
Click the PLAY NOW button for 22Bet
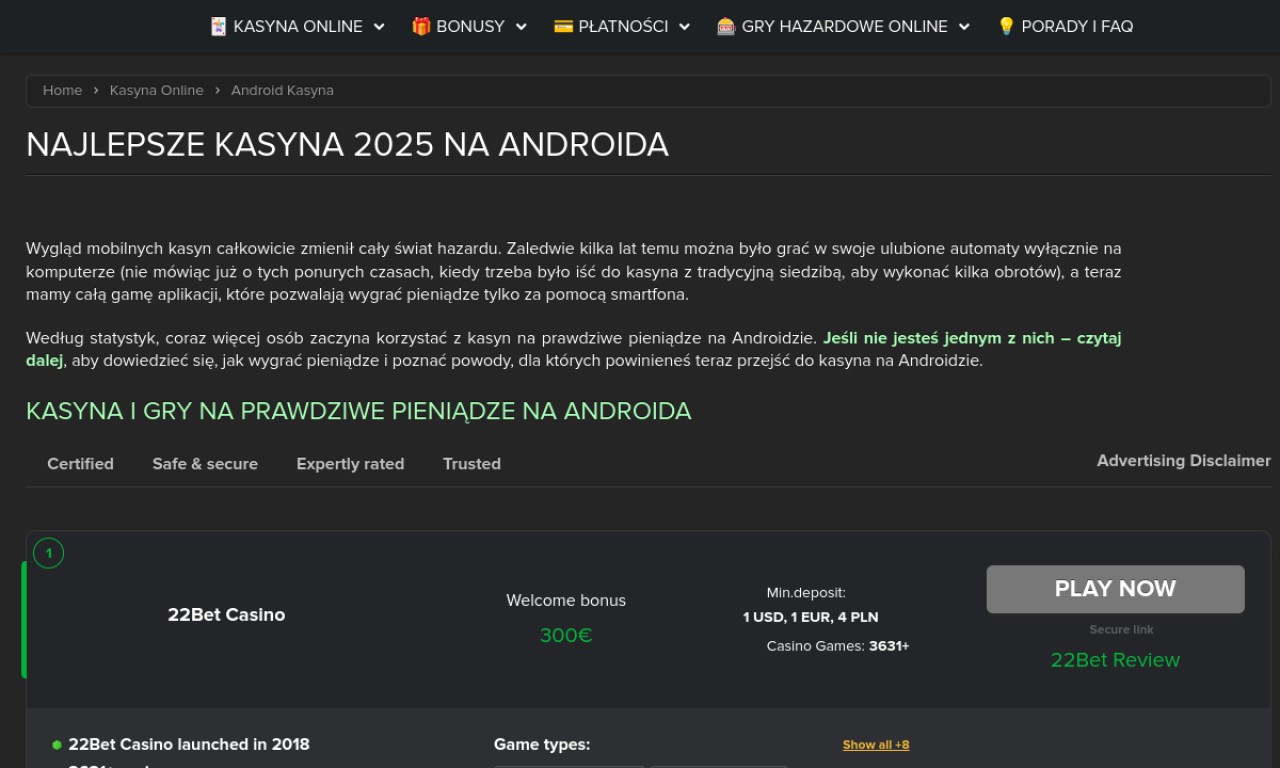coord(1115,589)
